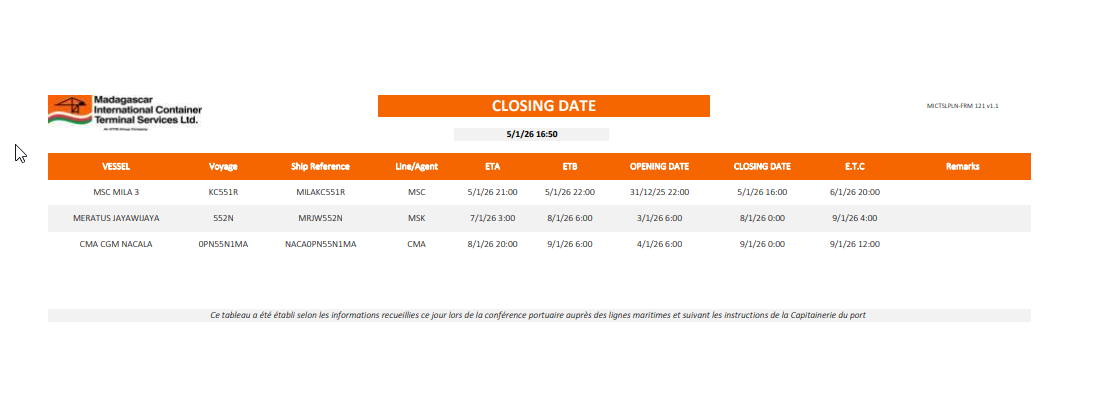Click the MICTSLPLN-FRM 121 v1.1 document reference

point(963,105)
